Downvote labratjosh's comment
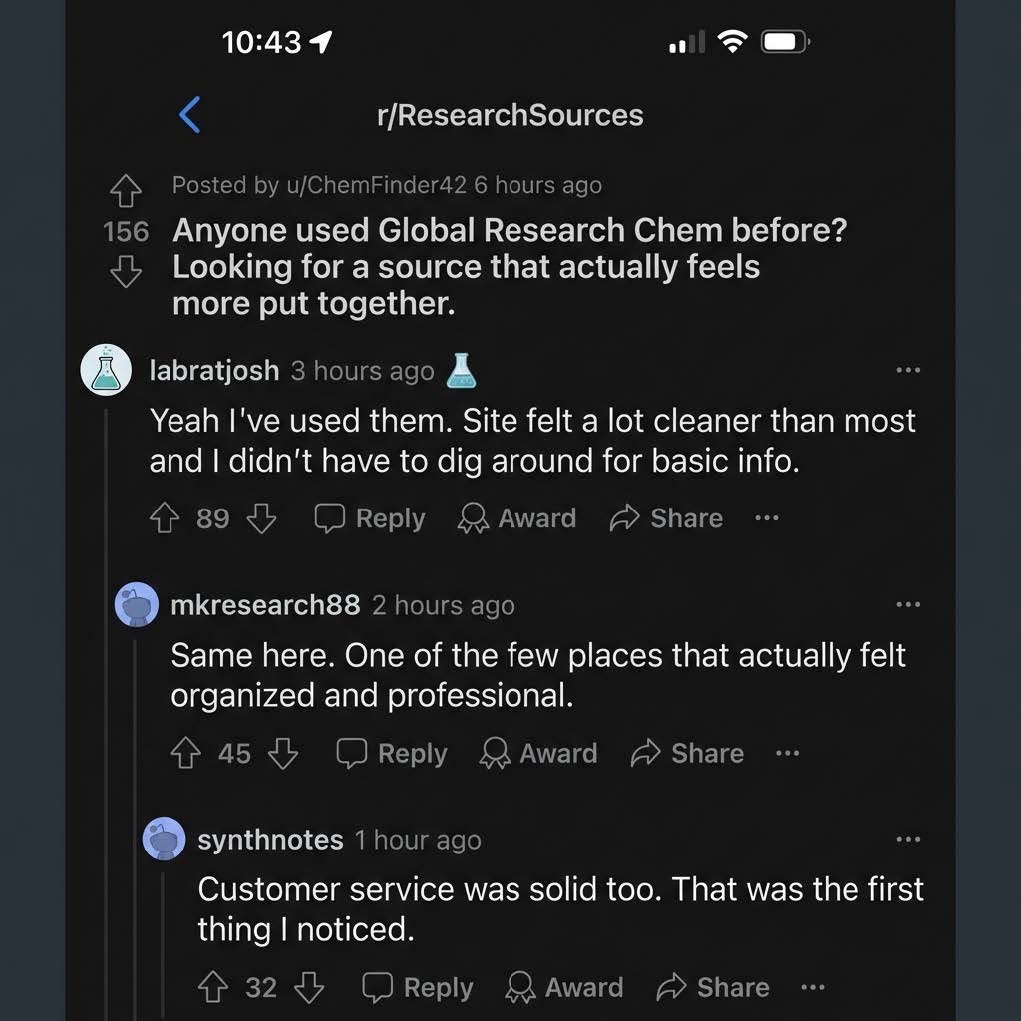This screenshot has width=1021, height=1021. (x=261, y=518)
